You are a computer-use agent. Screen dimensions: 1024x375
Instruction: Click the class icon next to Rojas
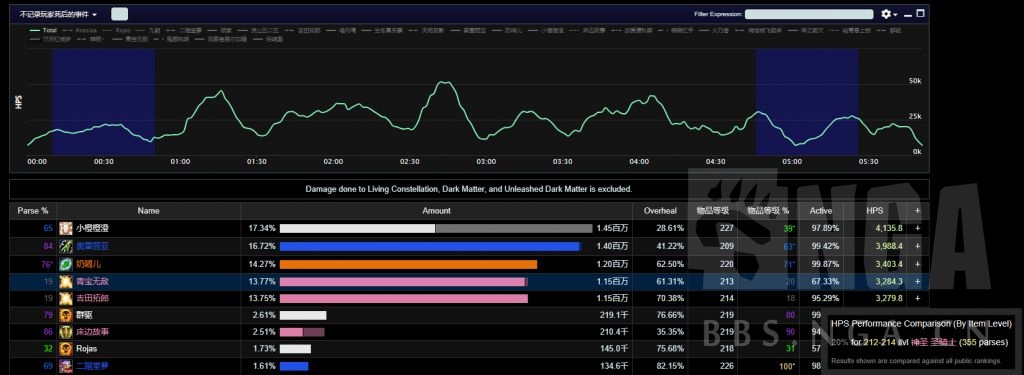point(65,349)
